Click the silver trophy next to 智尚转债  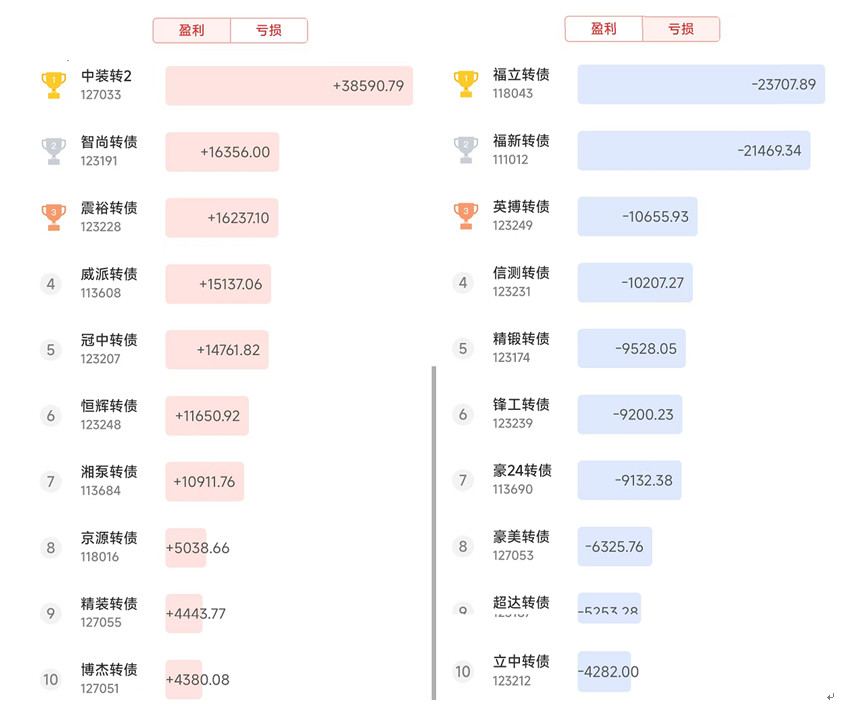tap(53, 151)
